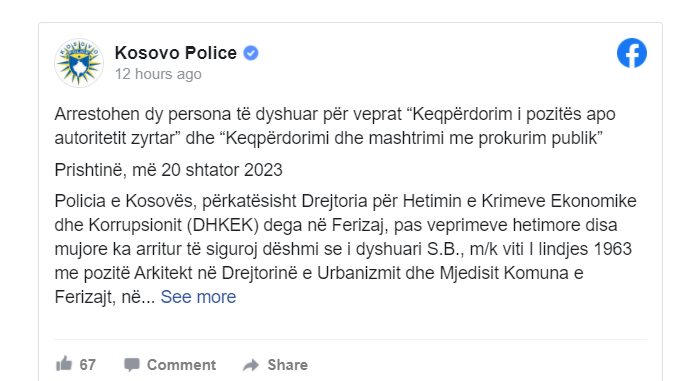Click the Kosovo Police page name

point(175,53)
